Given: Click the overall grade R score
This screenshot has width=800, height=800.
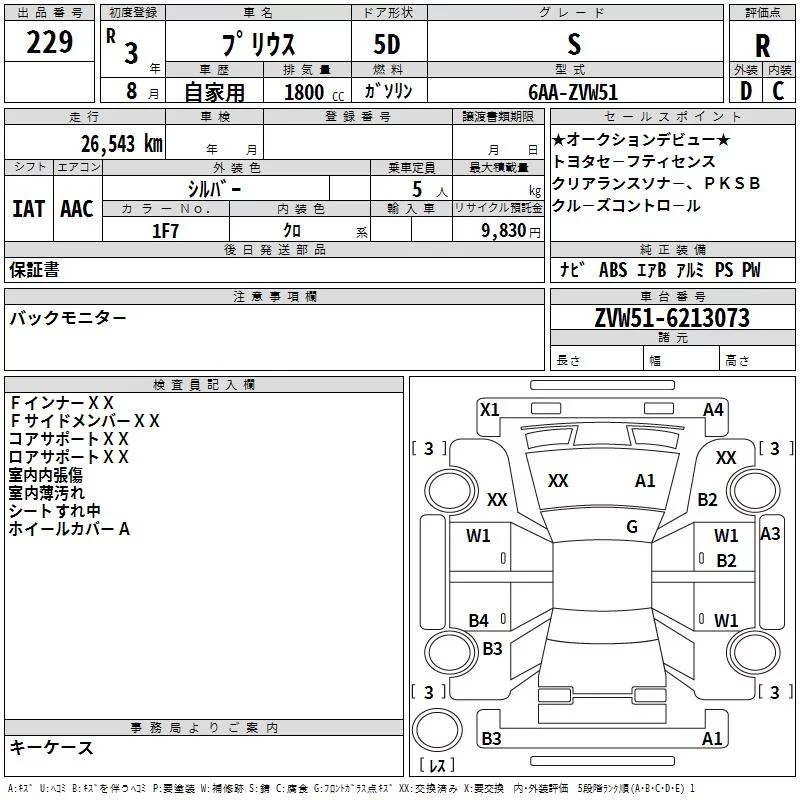Looking at the screenshot, I should (762, 46).
